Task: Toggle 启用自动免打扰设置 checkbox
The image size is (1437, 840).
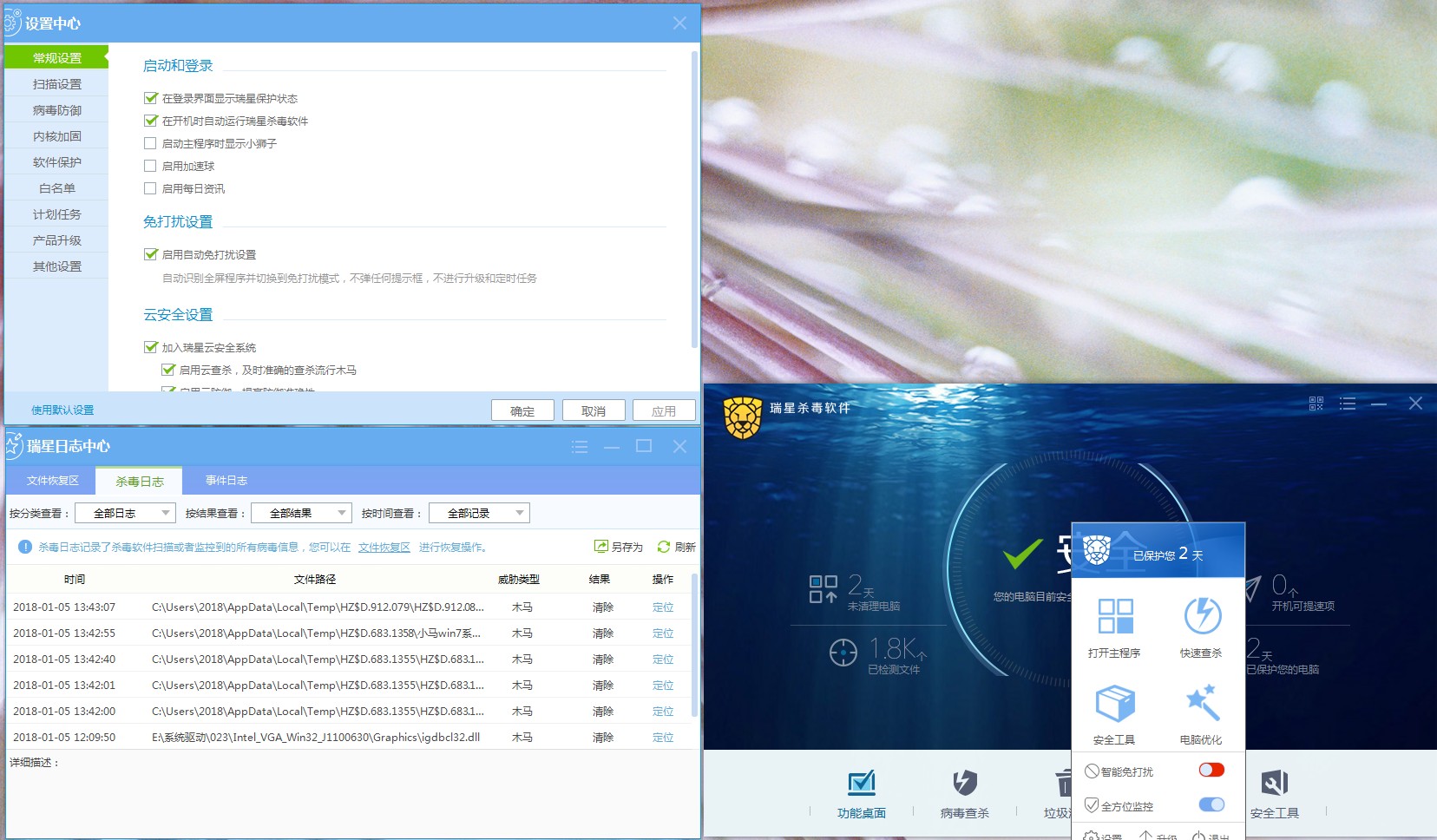Action: point(151,254)
